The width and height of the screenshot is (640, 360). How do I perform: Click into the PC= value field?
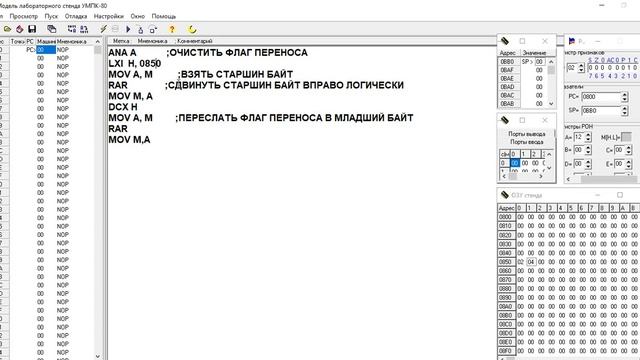click(601, 97)
